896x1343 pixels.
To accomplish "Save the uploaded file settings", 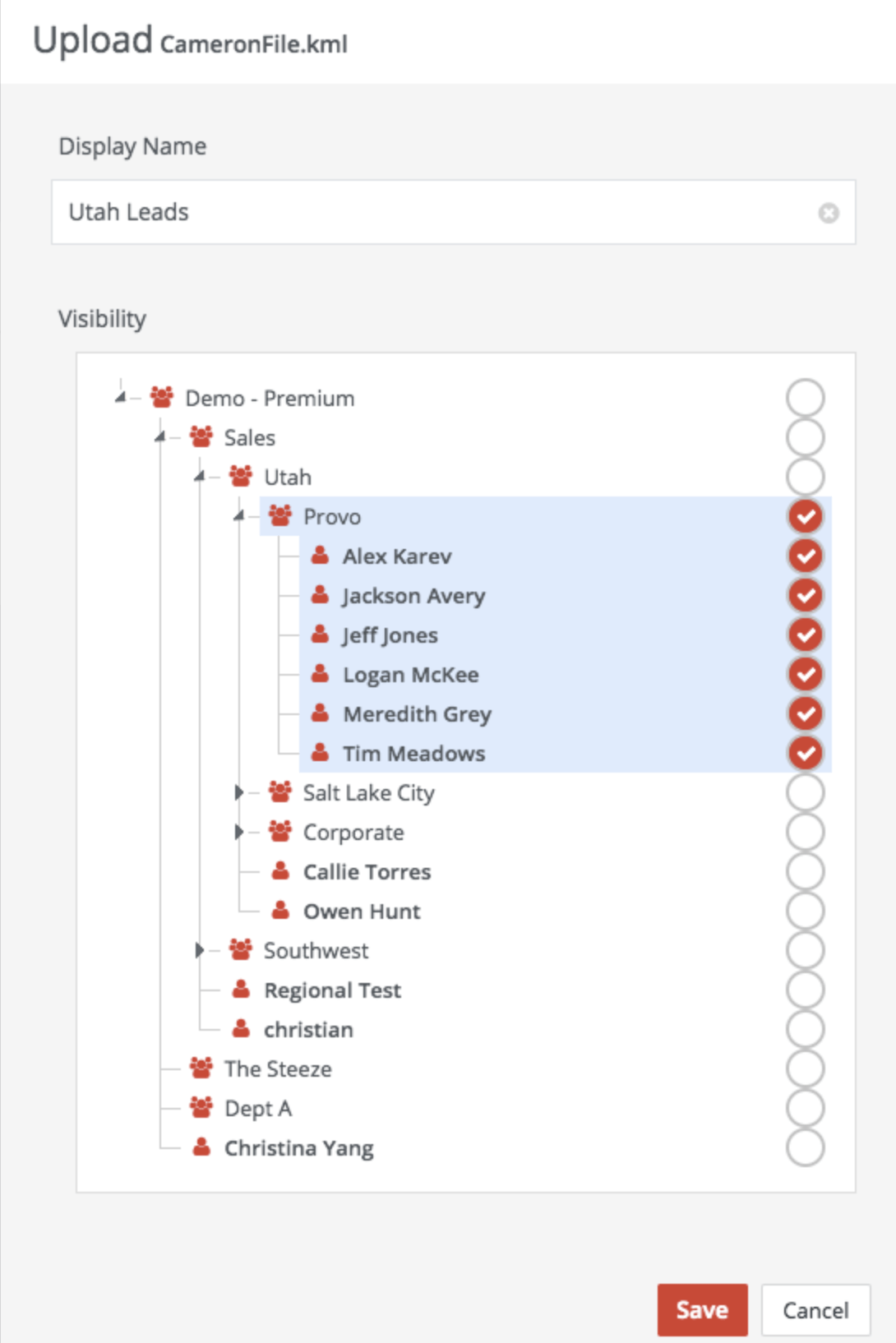I will 703,1309.
